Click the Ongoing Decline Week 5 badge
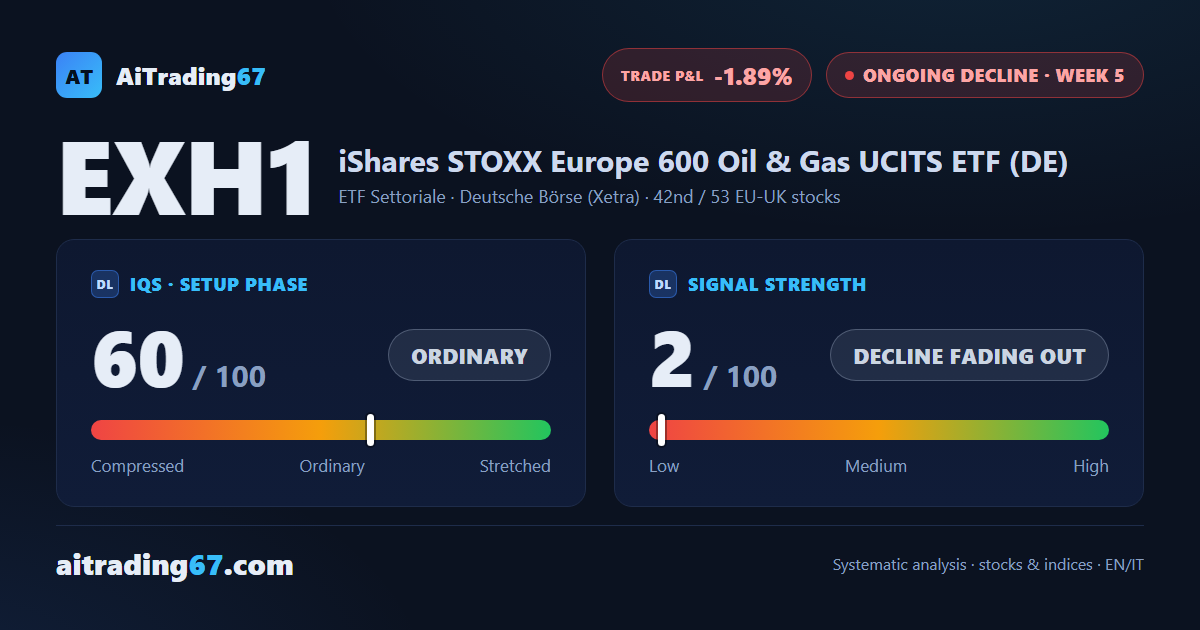The height and width of the screenshot is (630, 1200). point(985,75)
